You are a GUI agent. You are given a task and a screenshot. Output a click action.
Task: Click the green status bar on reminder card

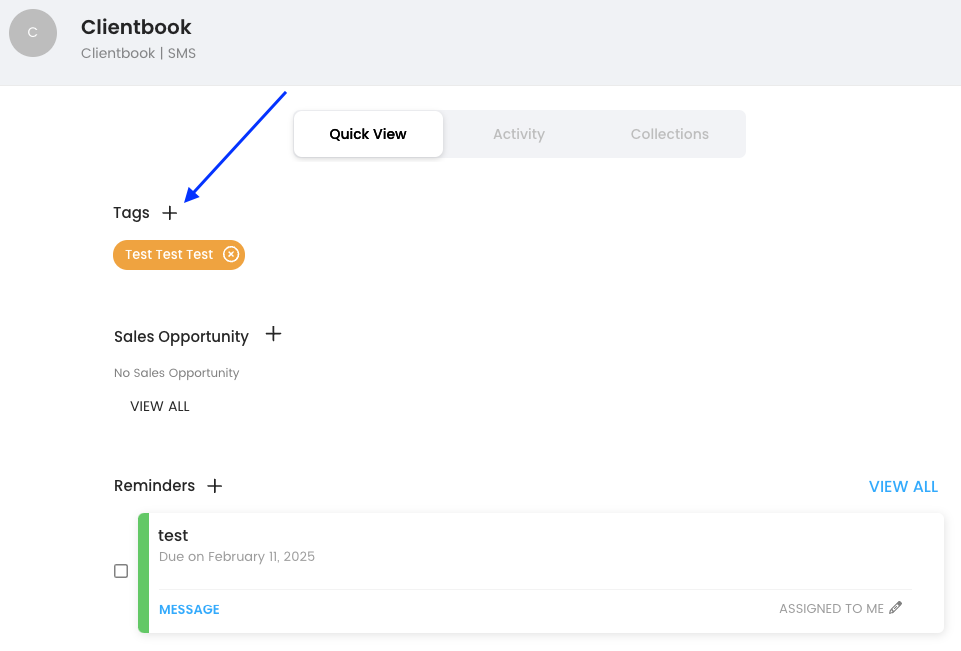pos(143,573)
